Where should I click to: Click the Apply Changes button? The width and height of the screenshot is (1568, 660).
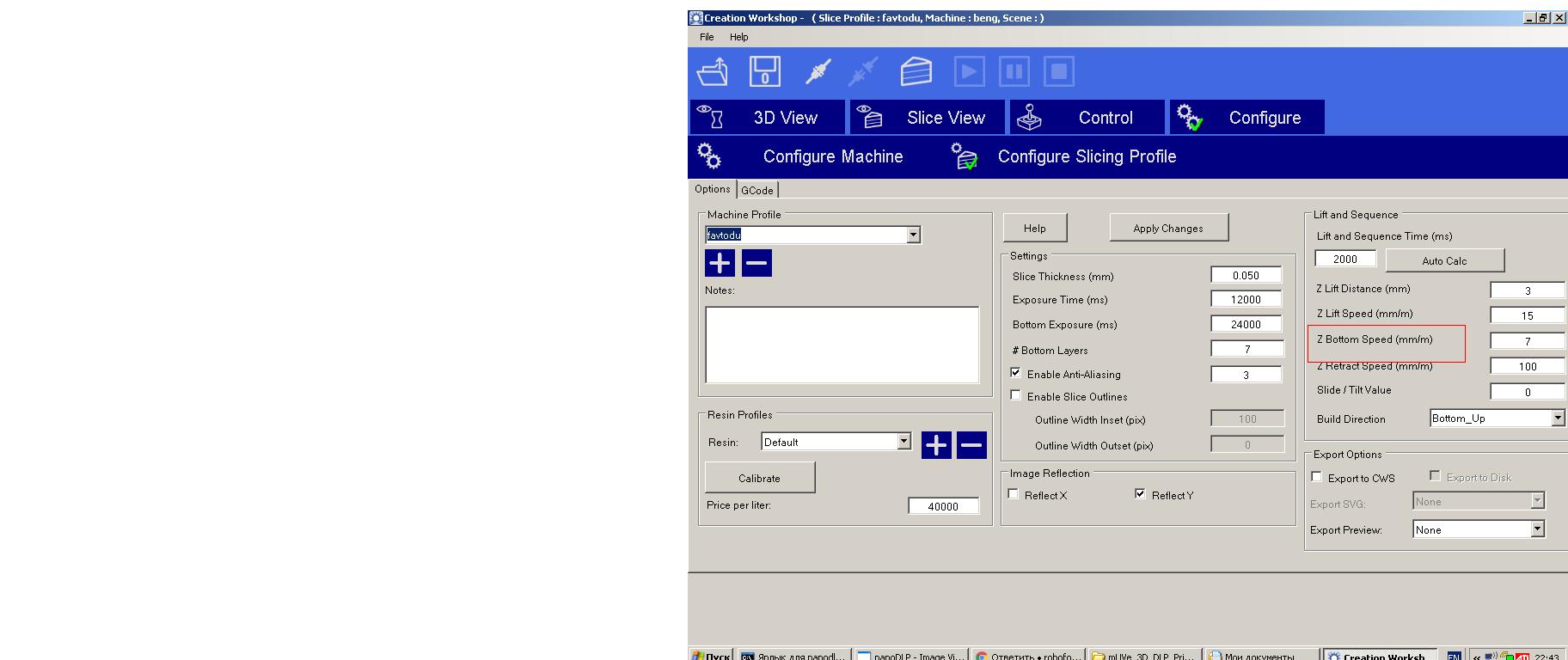pos(1168,228)
